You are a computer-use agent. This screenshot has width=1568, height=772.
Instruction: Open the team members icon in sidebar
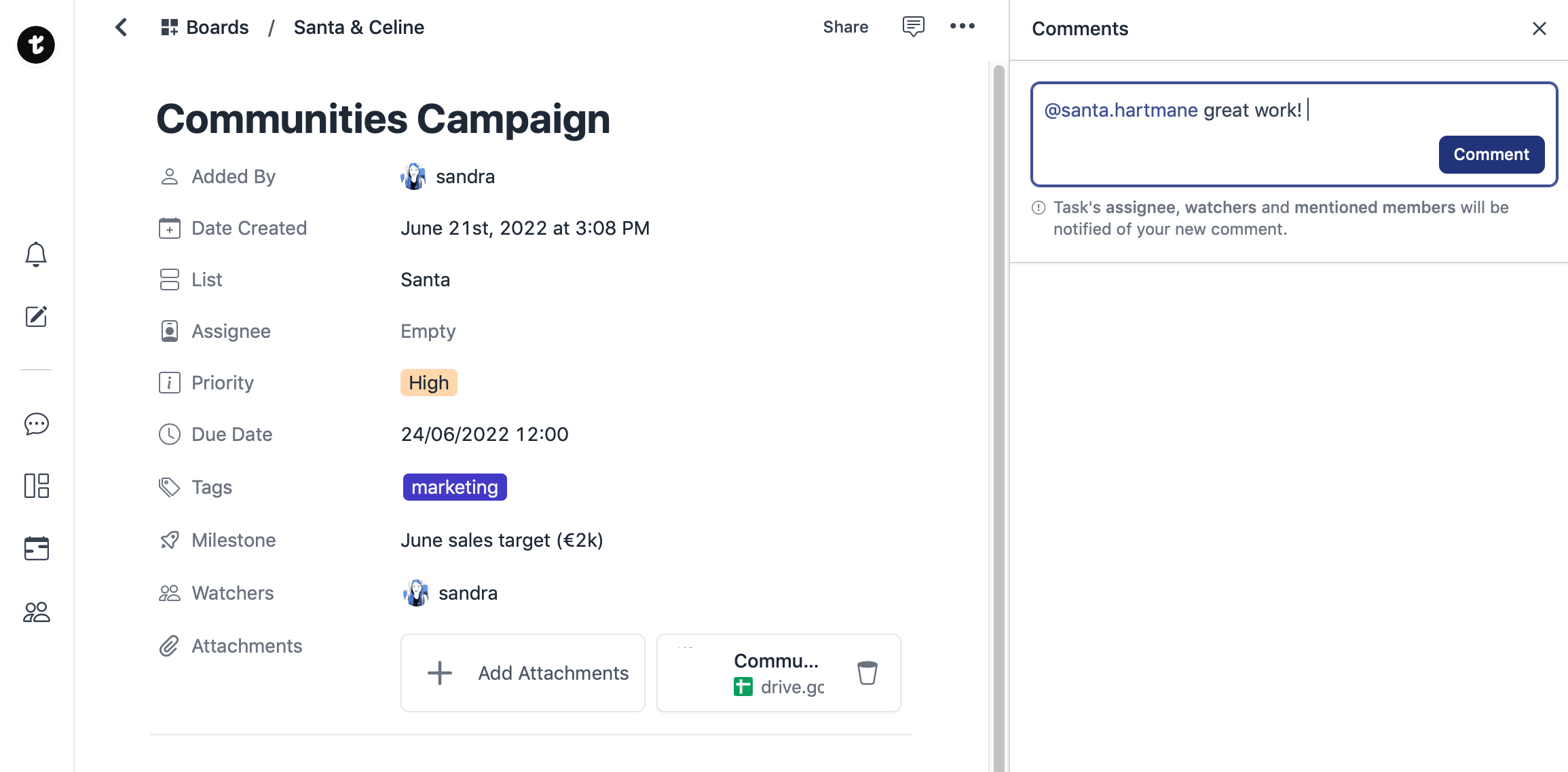point(36,612)
